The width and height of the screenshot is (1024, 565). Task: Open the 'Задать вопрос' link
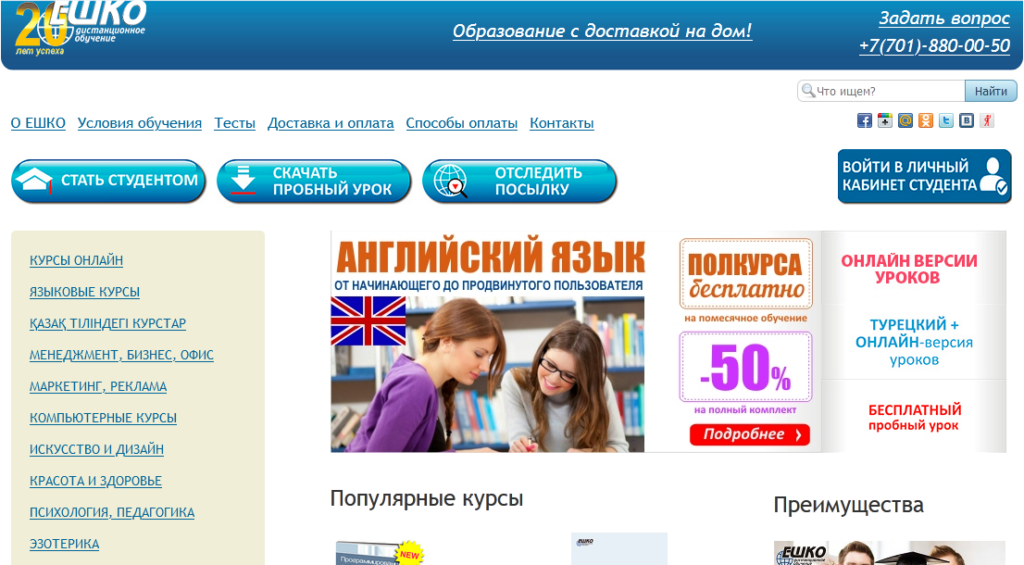pos(944,18)
